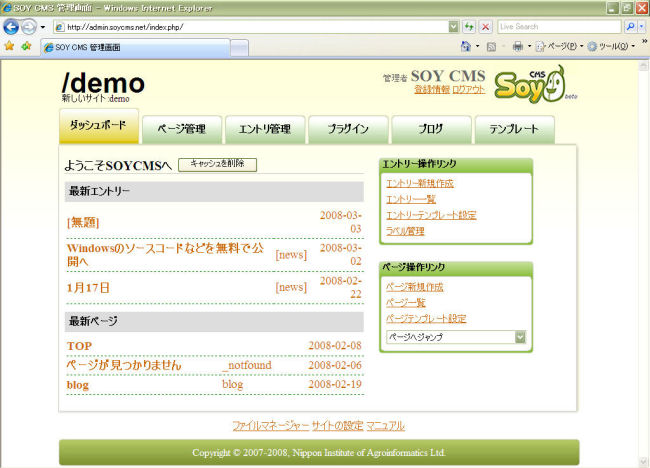Click the _notfound page path text
This screenshot has width=650, height=468.
click(247, 365)
